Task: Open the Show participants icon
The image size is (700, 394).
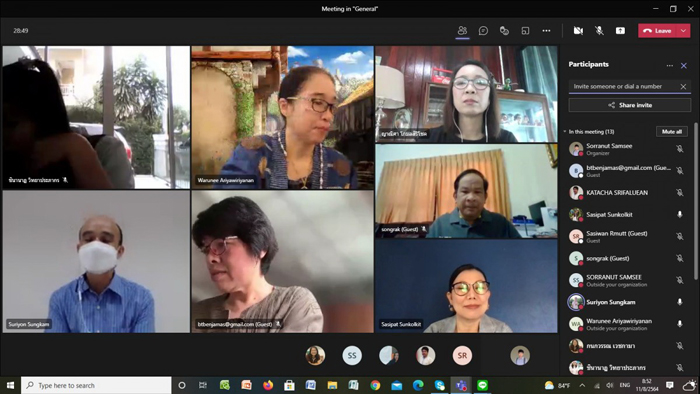Action: (462, 31)
